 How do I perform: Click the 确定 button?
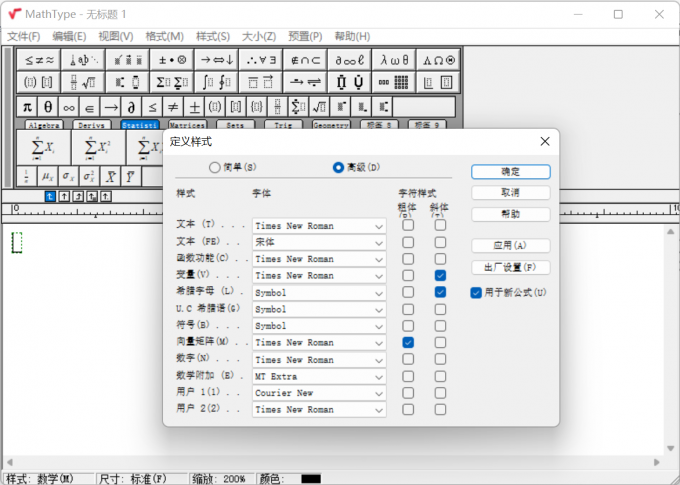tap(511, 172)
